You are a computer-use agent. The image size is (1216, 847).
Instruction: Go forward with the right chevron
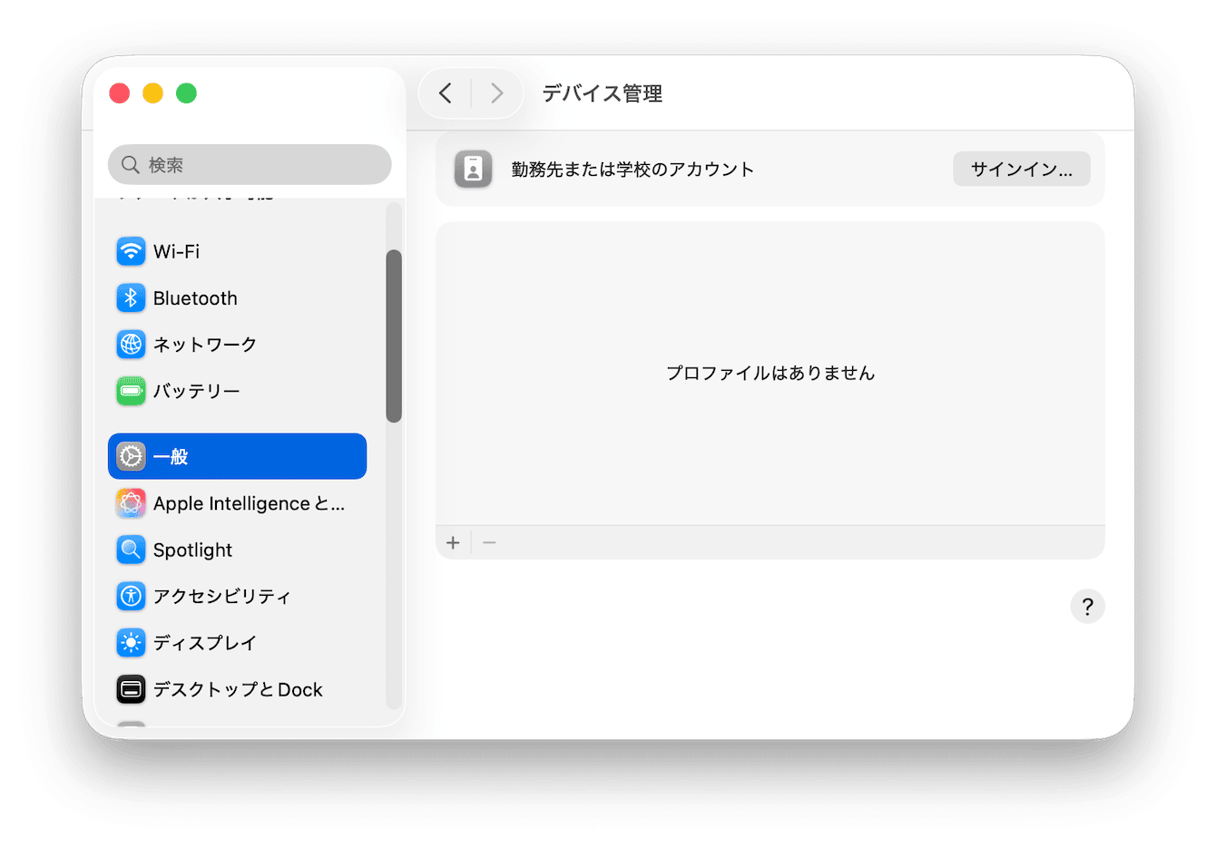(x=496, y=93)
